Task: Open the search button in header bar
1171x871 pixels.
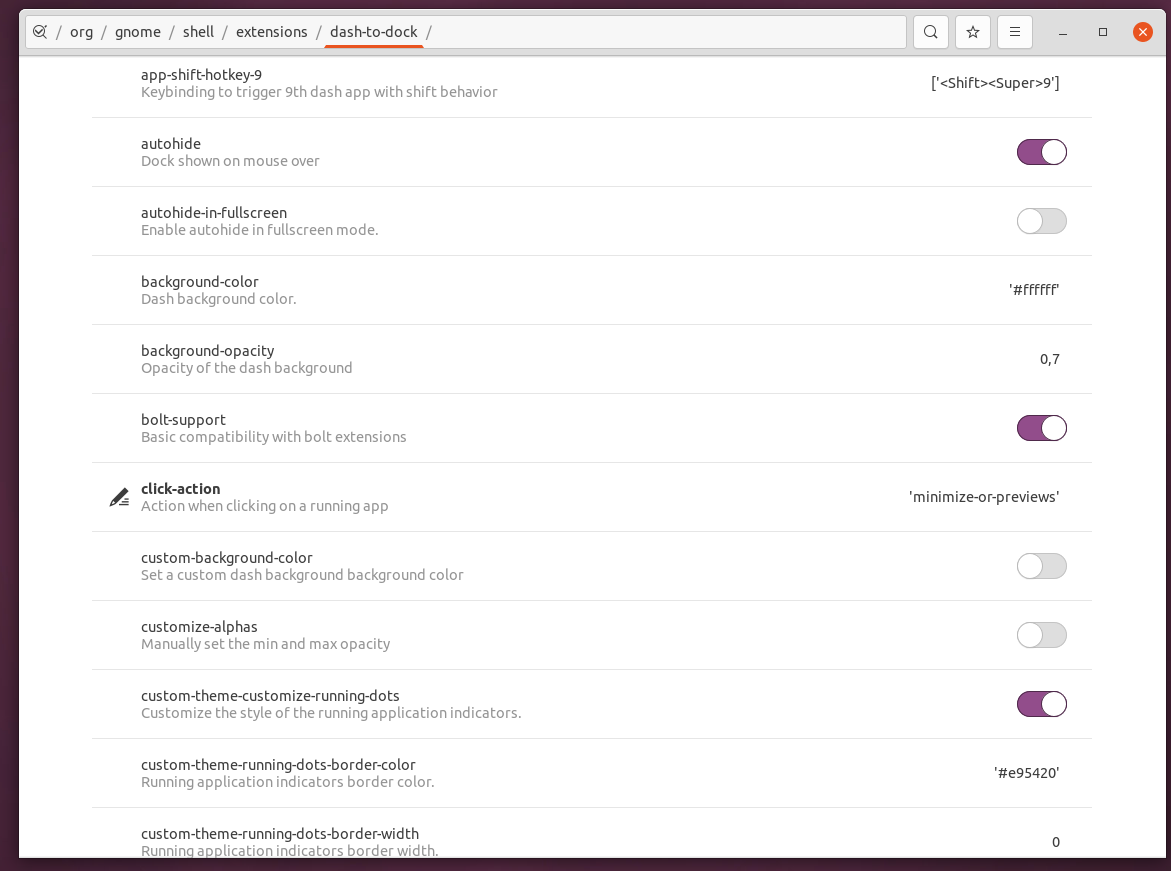Action: (931, 32)
